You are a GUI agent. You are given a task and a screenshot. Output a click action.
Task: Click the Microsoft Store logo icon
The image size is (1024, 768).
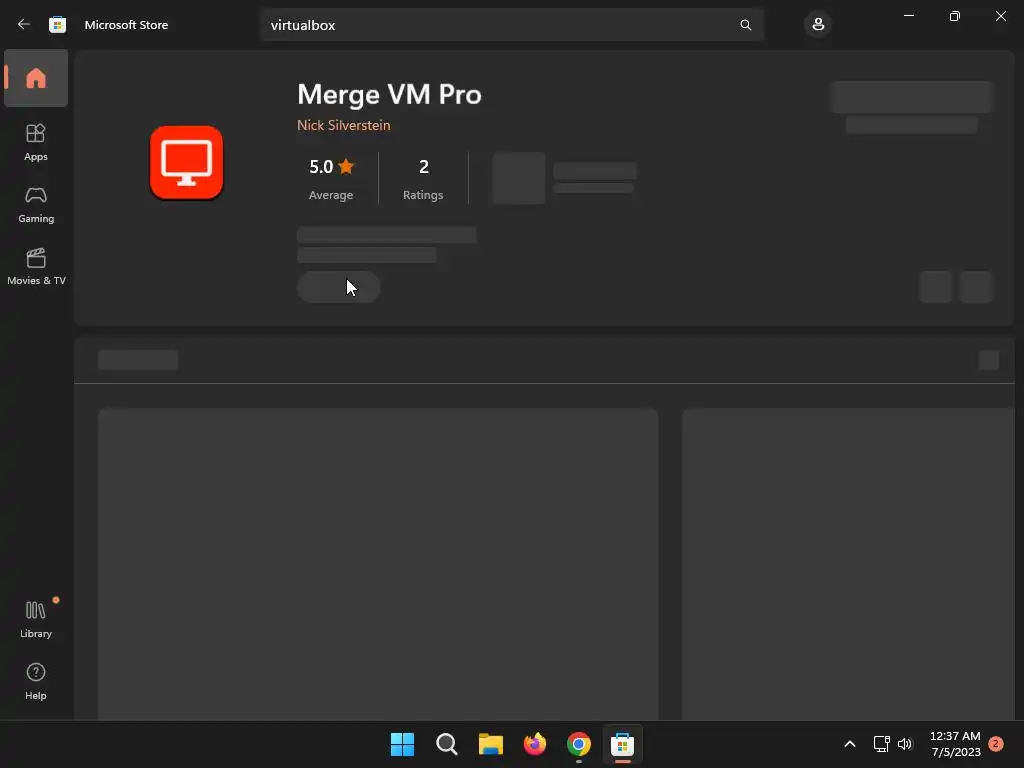tap(57, 24)
